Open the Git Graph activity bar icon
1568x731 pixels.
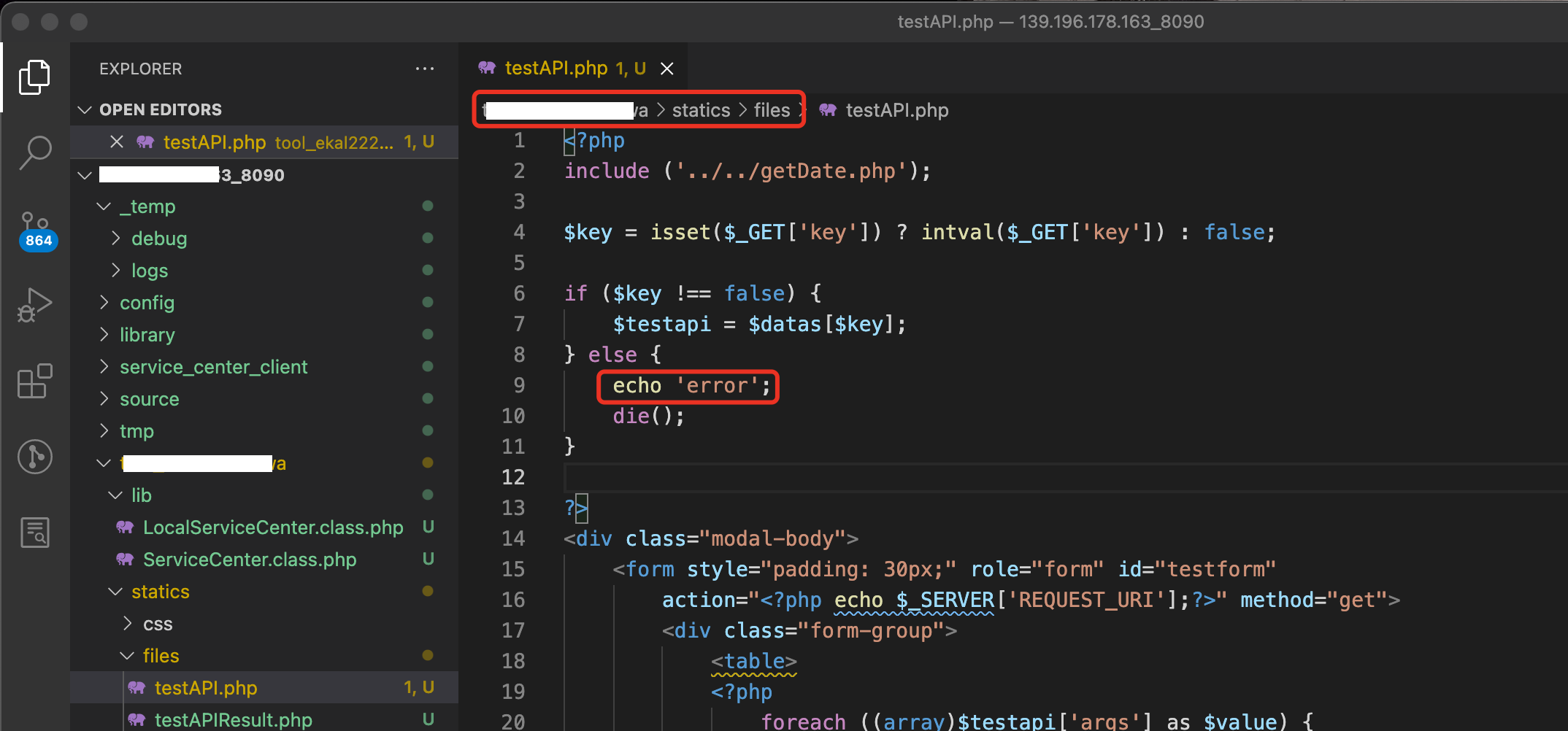pos(34,457)
